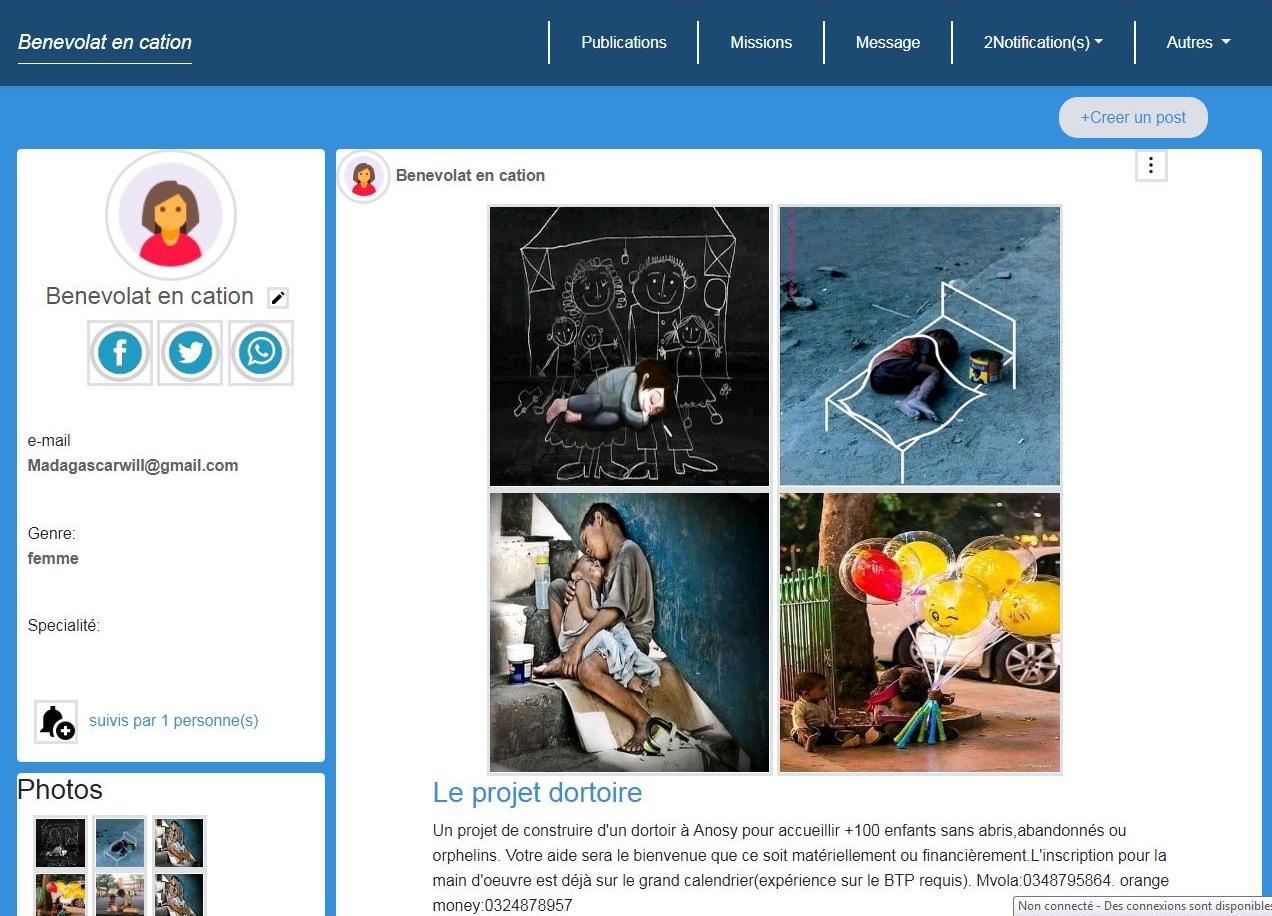Open the smiley balloons image in post
The height and width of the screenshot is (916, 1272).
click(x=920, y=632)
